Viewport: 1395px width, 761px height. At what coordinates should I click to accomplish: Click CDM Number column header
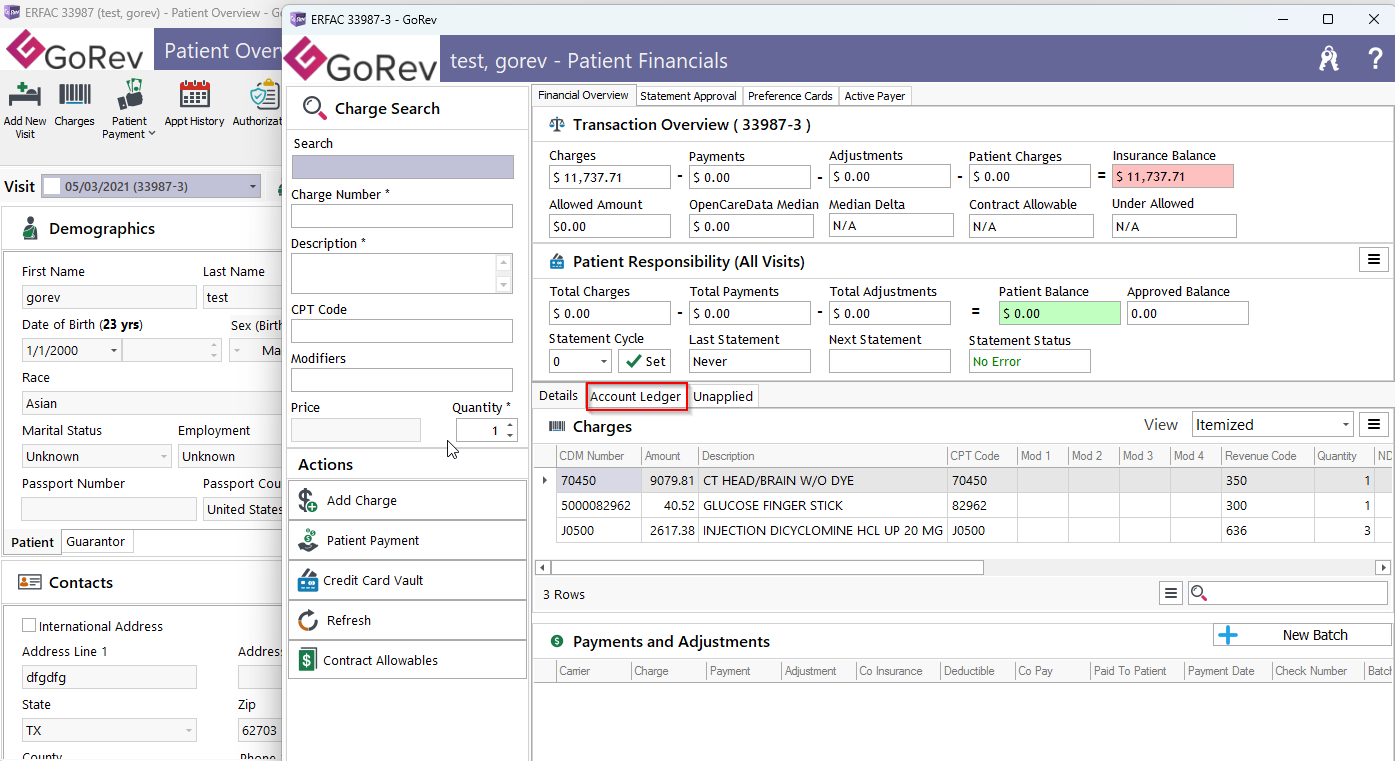(x=597, y=456)
